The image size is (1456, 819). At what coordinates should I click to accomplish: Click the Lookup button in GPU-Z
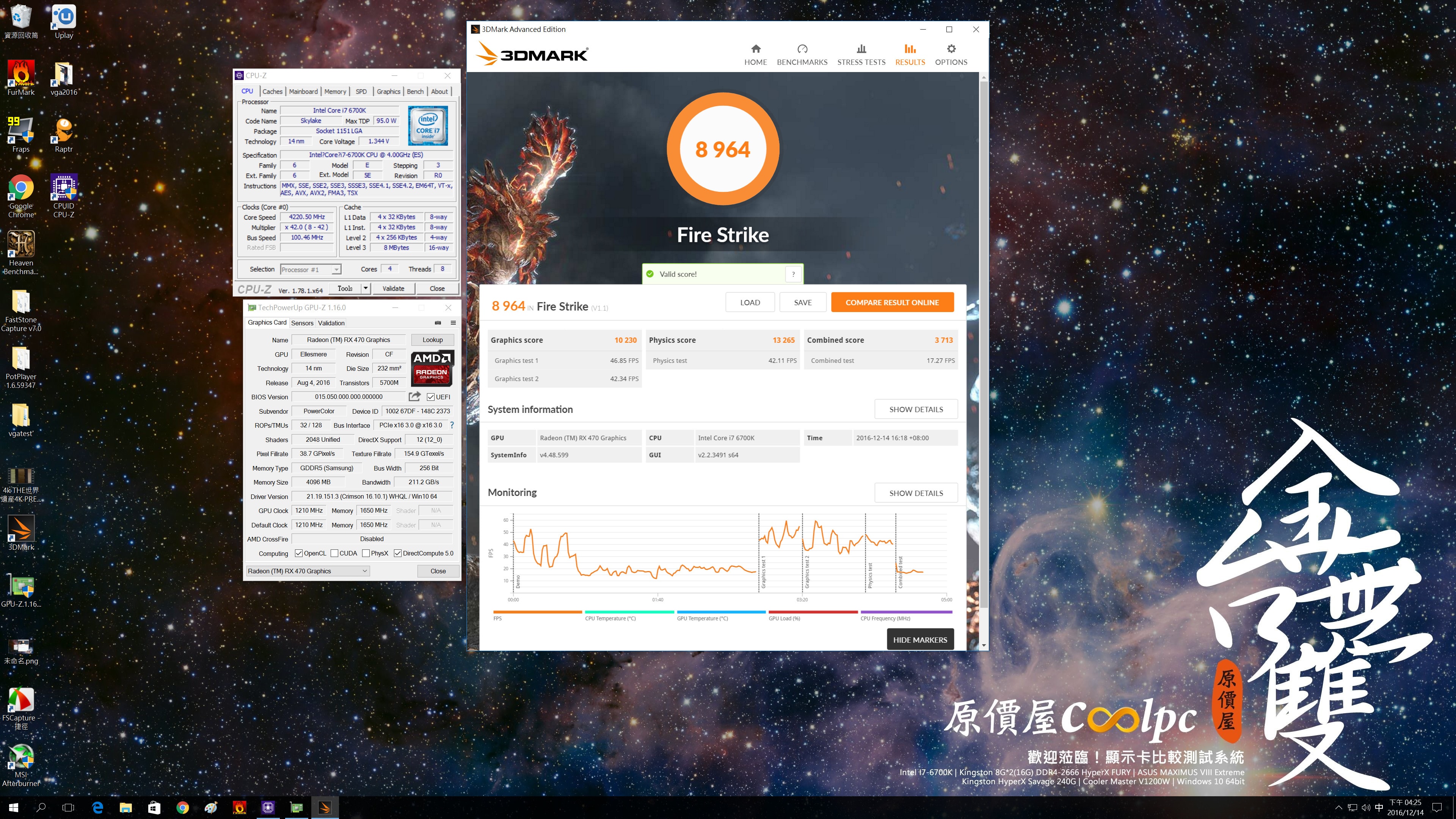point(432,340)
